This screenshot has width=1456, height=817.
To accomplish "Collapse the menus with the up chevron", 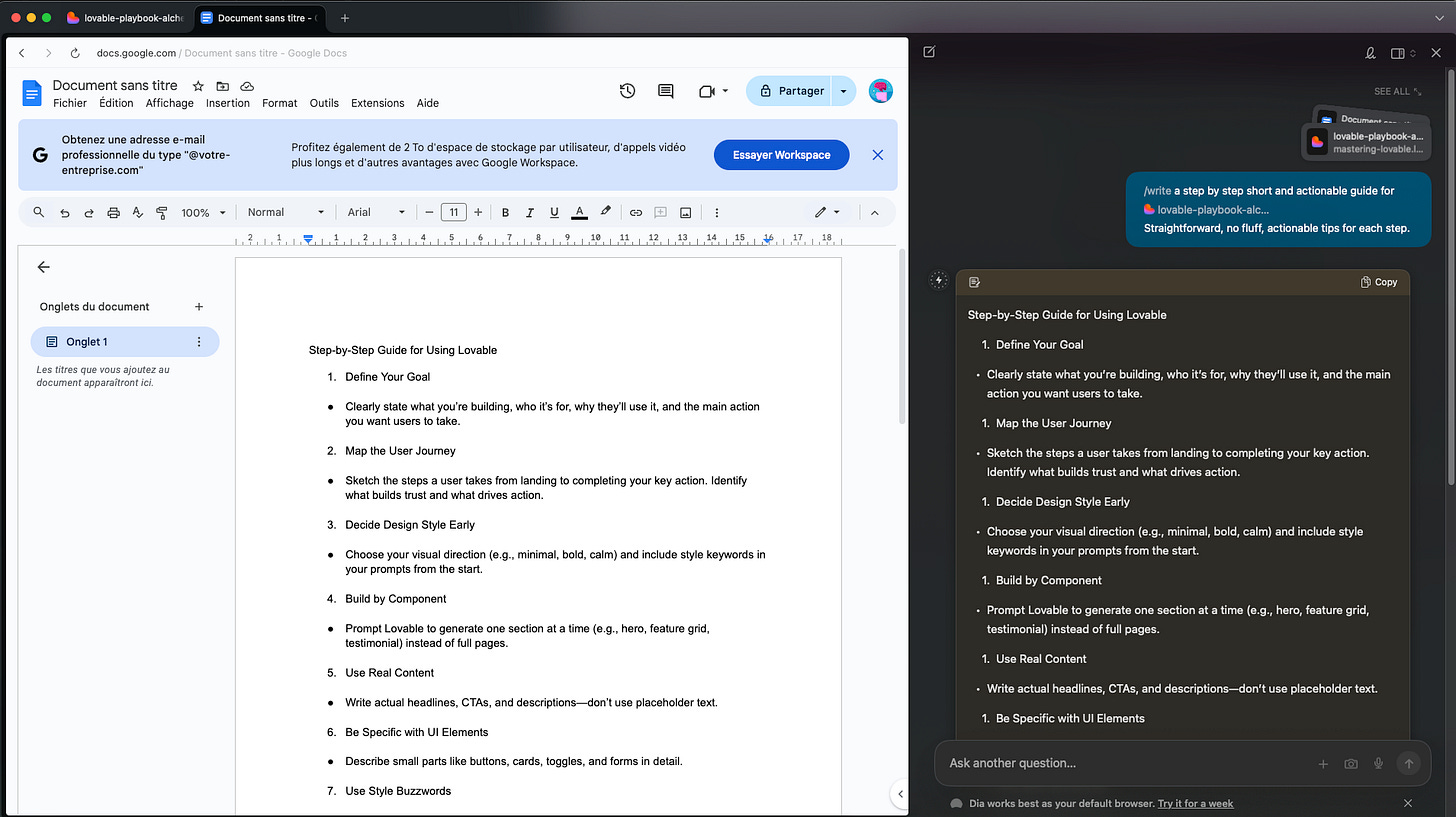I will click(874, 212).
